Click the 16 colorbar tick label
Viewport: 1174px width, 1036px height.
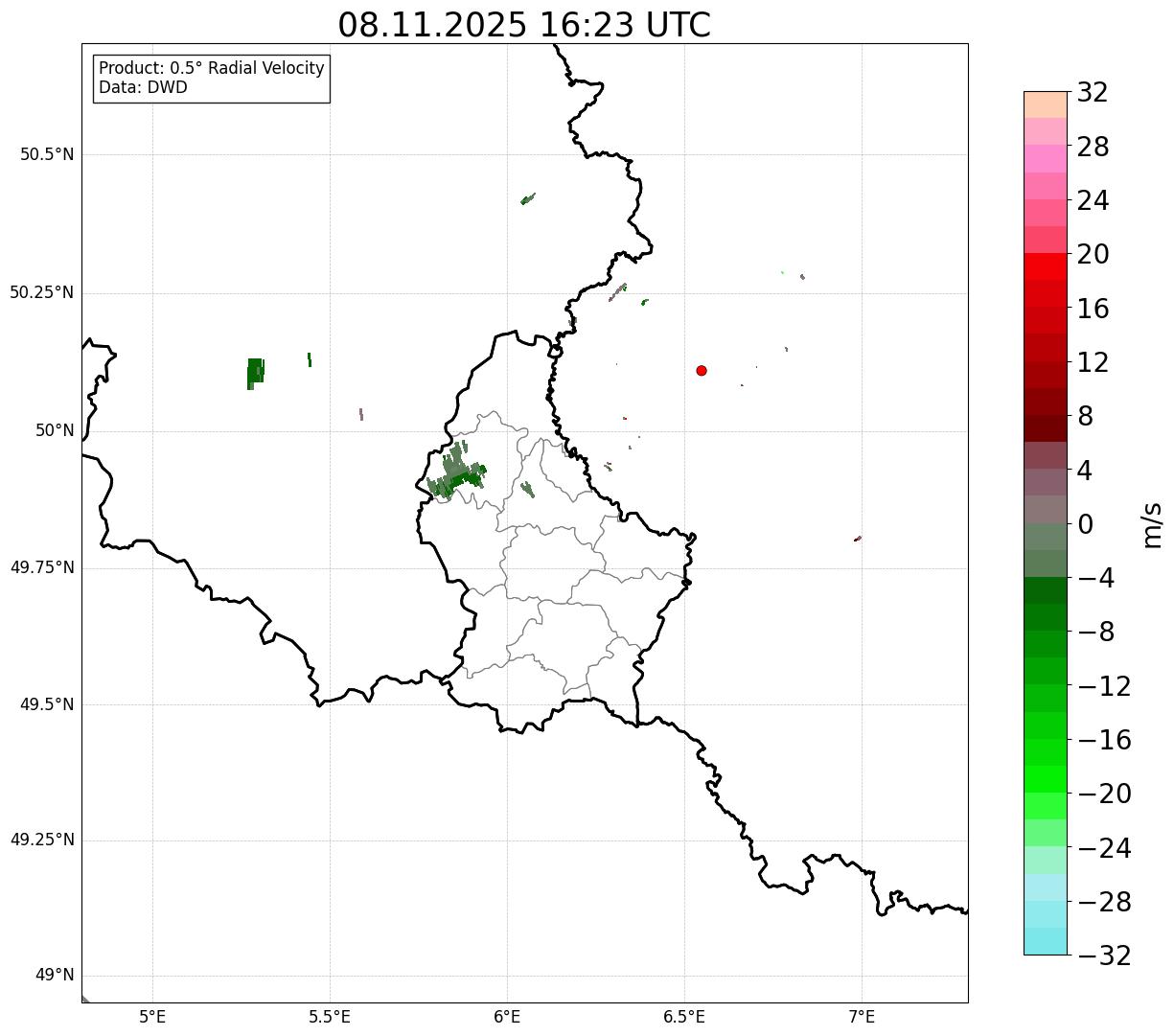(1093, 309)
